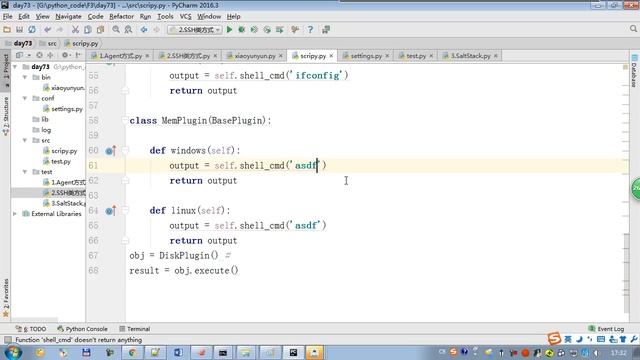Fold the def windows method block

125,151
